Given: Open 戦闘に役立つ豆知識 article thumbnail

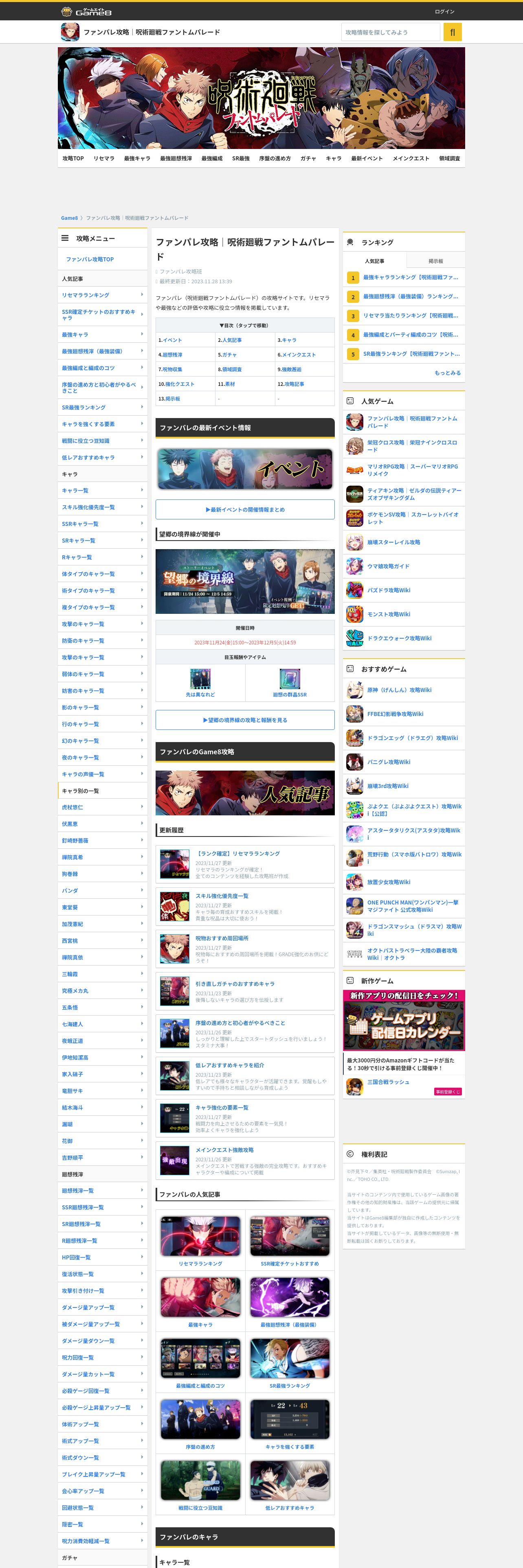Looking at the screenshot, I should [x=200, y=1480].
